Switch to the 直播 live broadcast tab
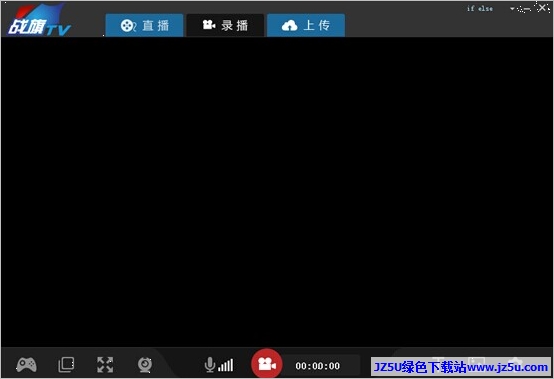554x379 pixels. [x=145, y=25]
